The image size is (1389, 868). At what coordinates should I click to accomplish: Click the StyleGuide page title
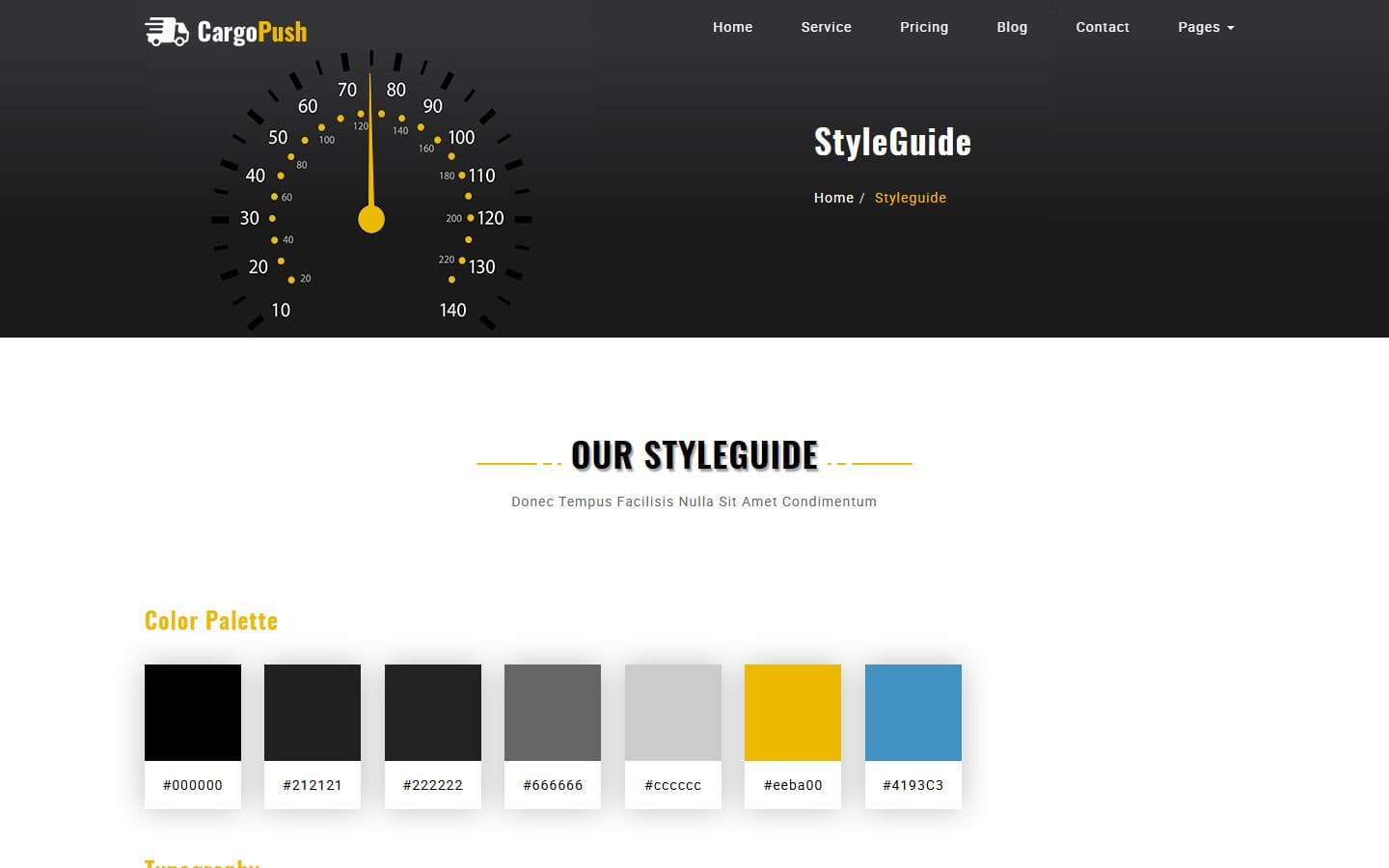892,142
